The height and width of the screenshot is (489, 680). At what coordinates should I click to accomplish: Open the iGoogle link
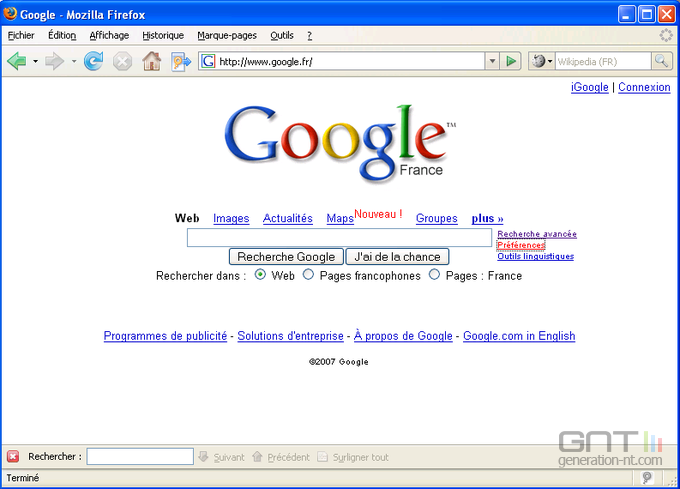click(x=590, y=87)
